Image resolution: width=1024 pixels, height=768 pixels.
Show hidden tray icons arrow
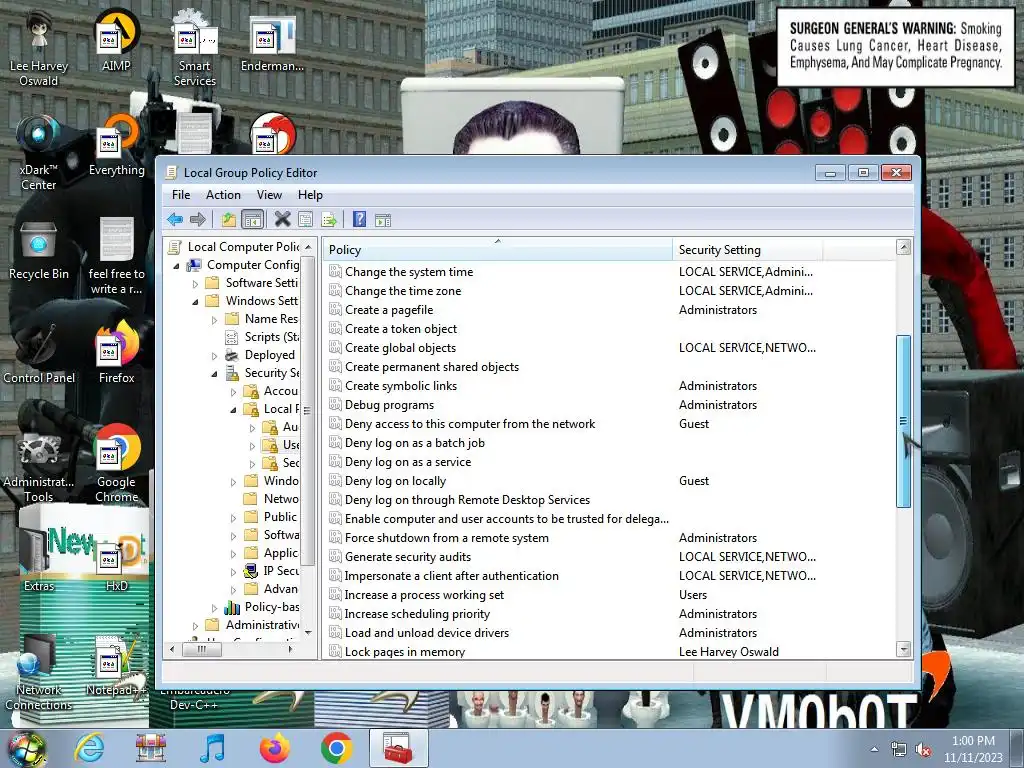point(874,750)
